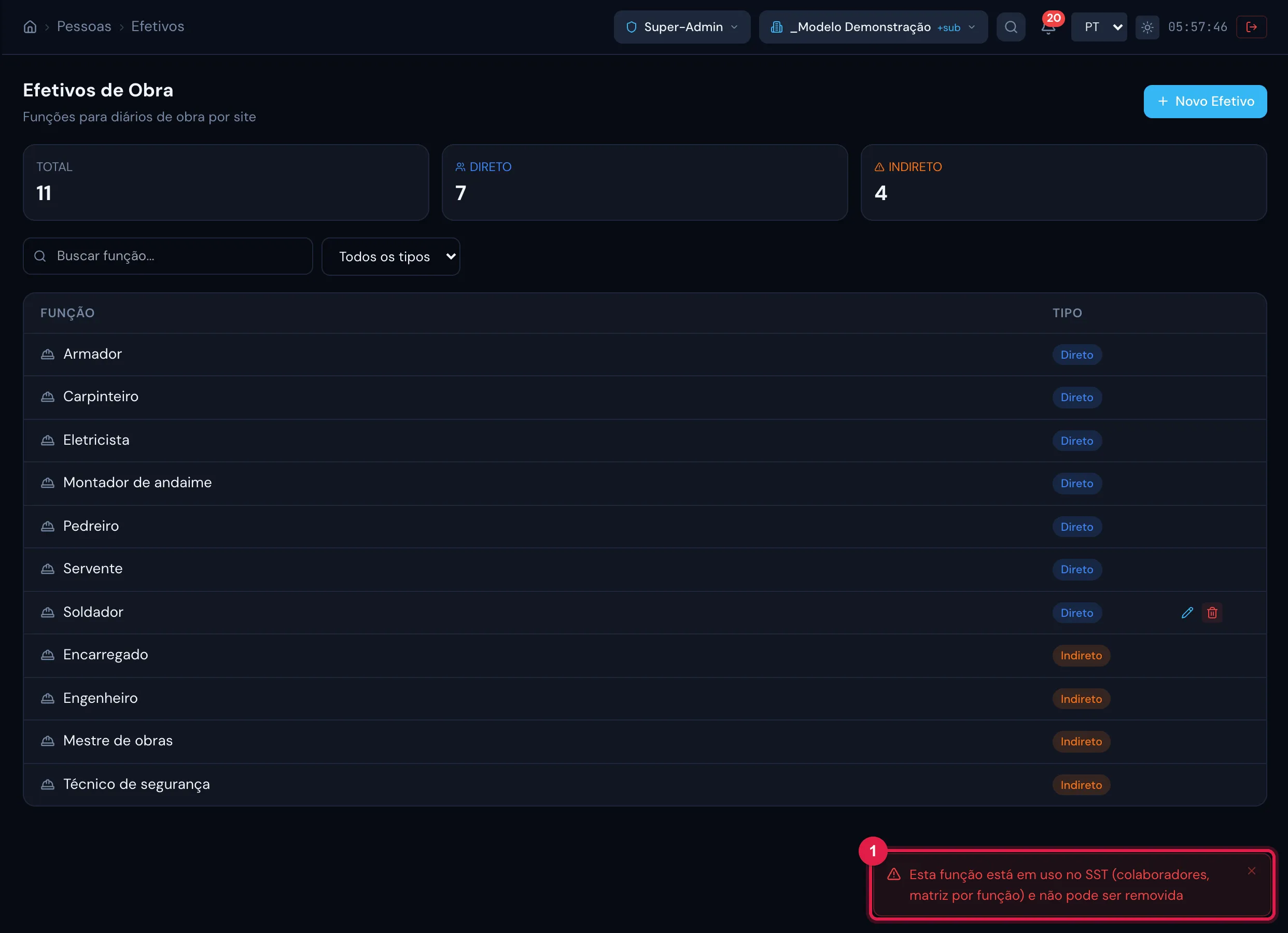Click the Efetivos breadcrumb
The image size is (1288, 933).
point(157,26)
